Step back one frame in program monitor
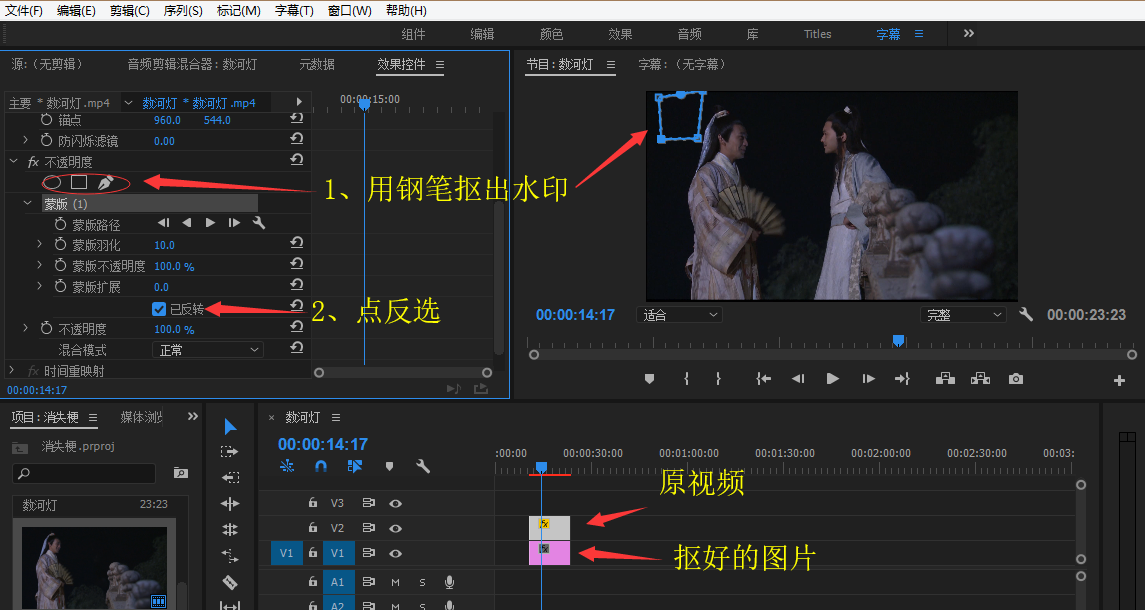 pyautogui.click(x=797, y=378)
